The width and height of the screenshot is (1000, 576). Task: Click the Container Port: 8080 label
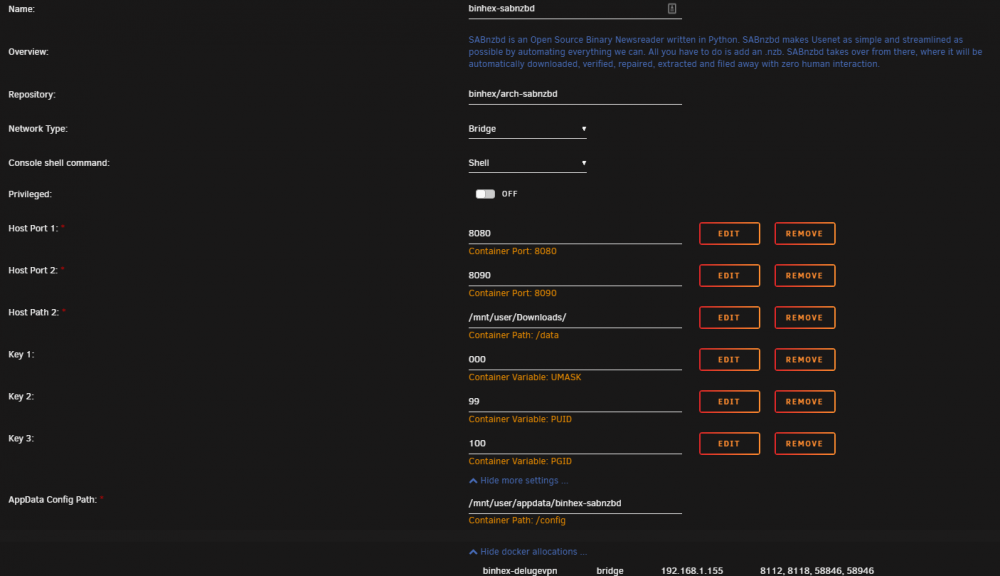tap(512, 251)
